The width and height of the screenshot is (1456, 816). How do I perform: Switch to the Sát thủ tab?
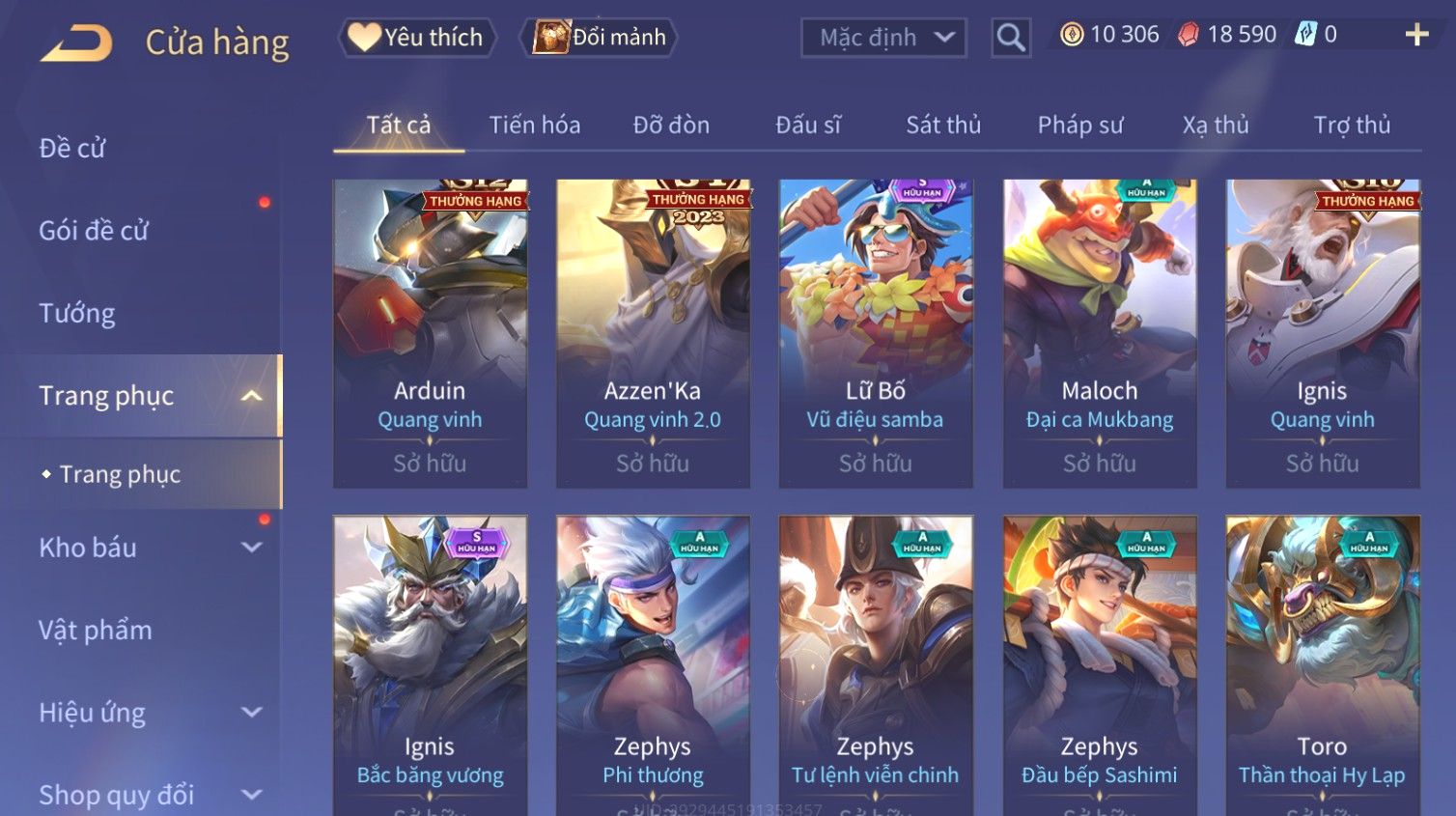tap(943, 126)
